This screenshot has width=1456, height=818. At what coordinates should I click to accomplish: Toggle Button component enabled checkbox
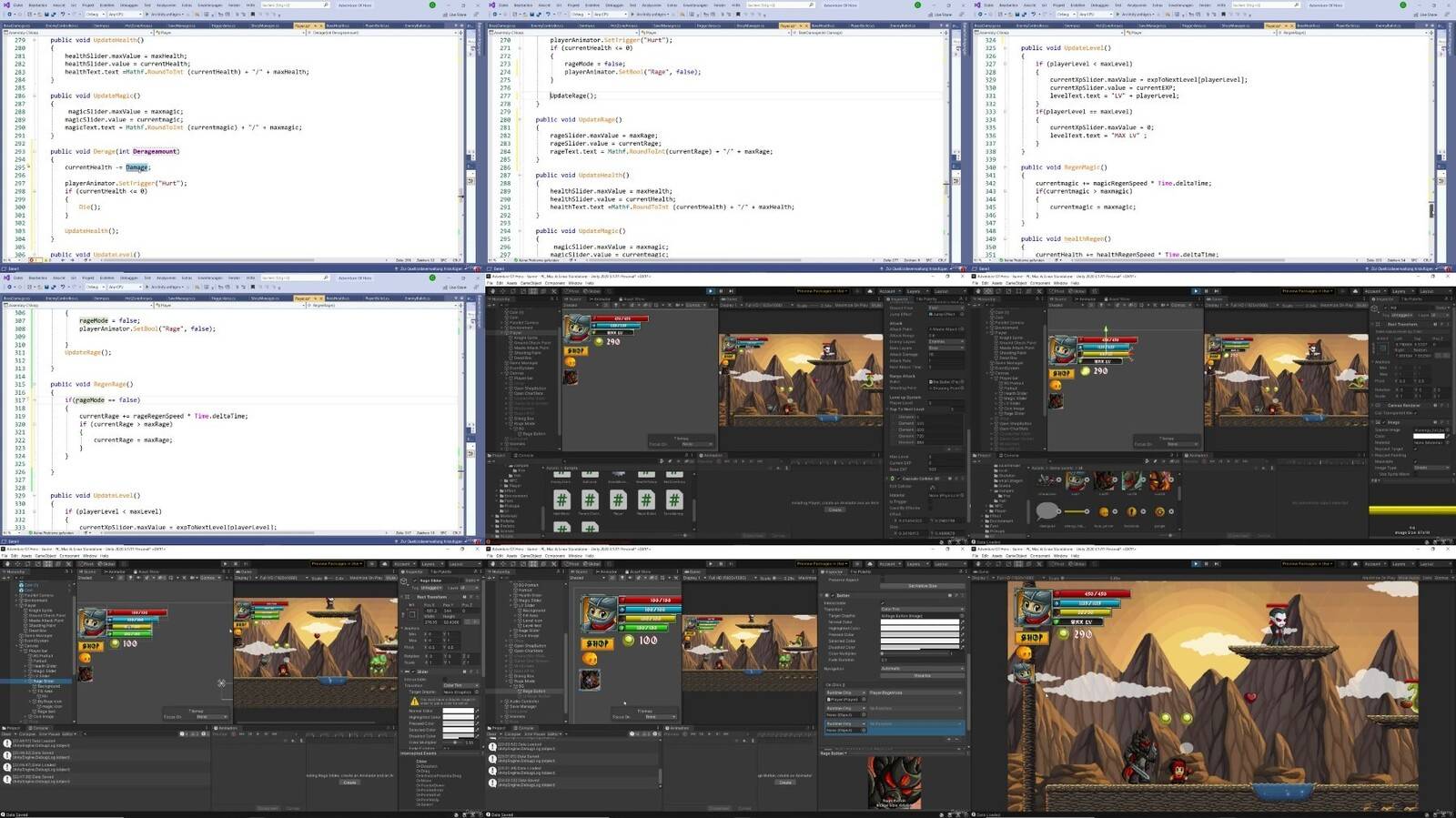[833, 595]
